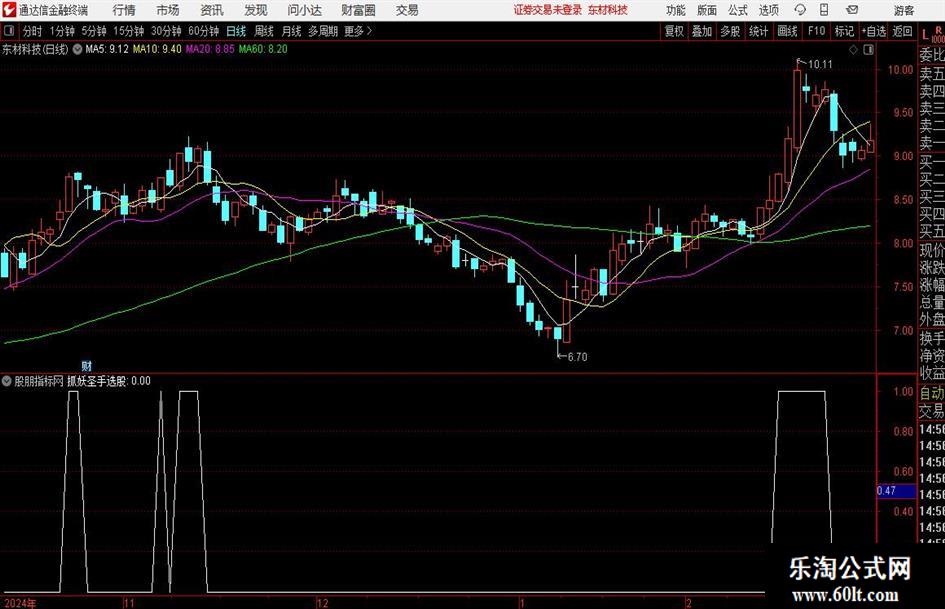Expand the 更多 periods dropdown

point(358,31)
